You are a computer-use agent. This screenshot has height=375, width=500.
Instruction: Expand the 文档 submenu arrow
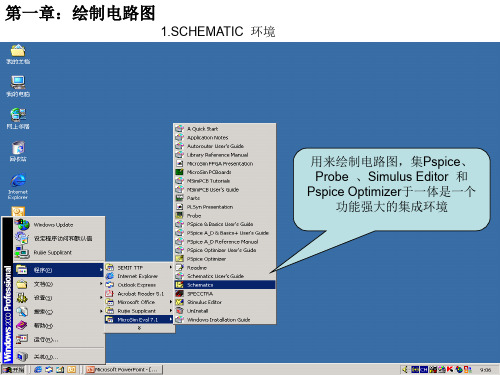101,284
